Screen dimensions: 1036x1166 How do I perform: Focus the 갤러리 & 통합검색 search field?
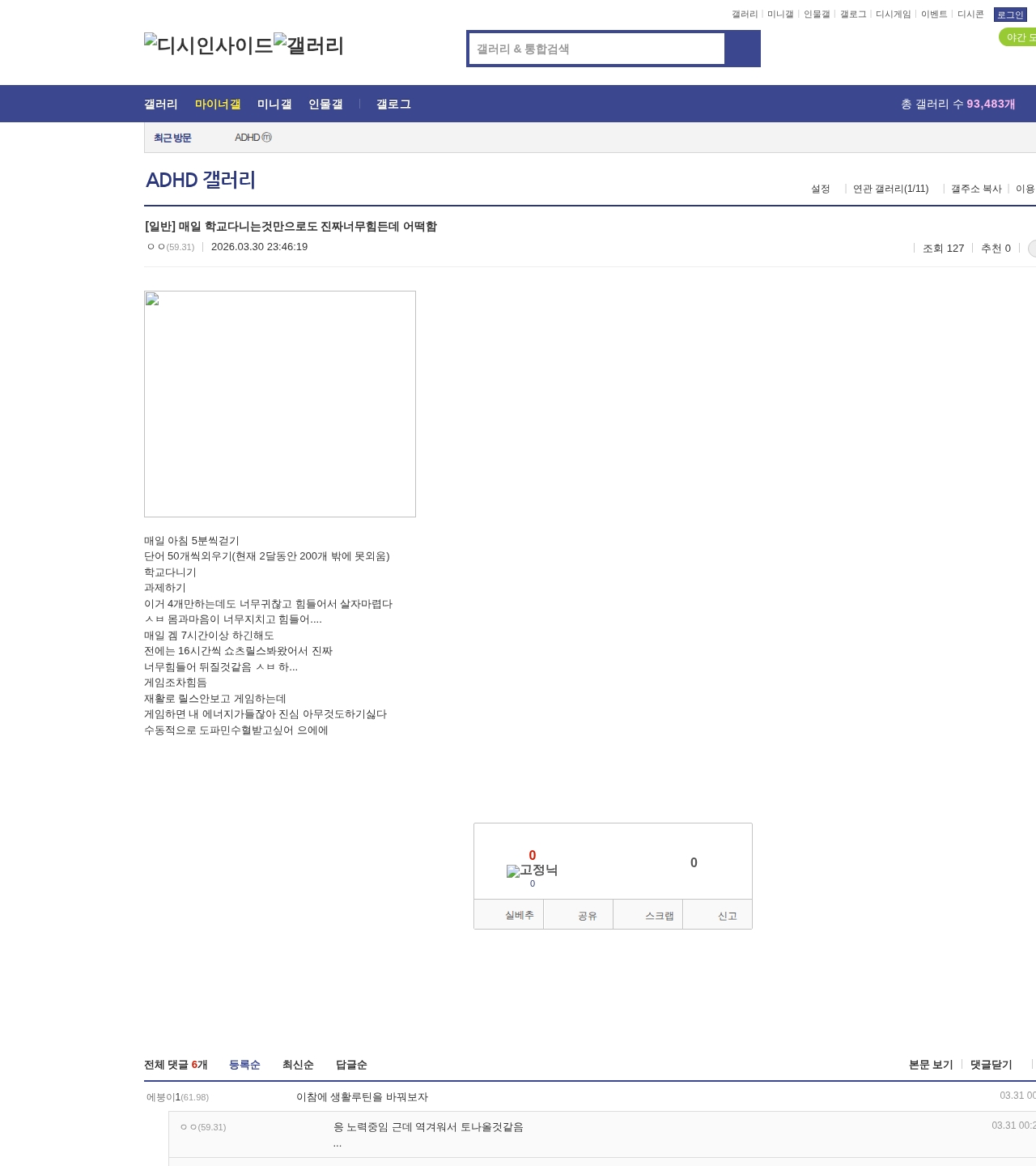[597, 49]
